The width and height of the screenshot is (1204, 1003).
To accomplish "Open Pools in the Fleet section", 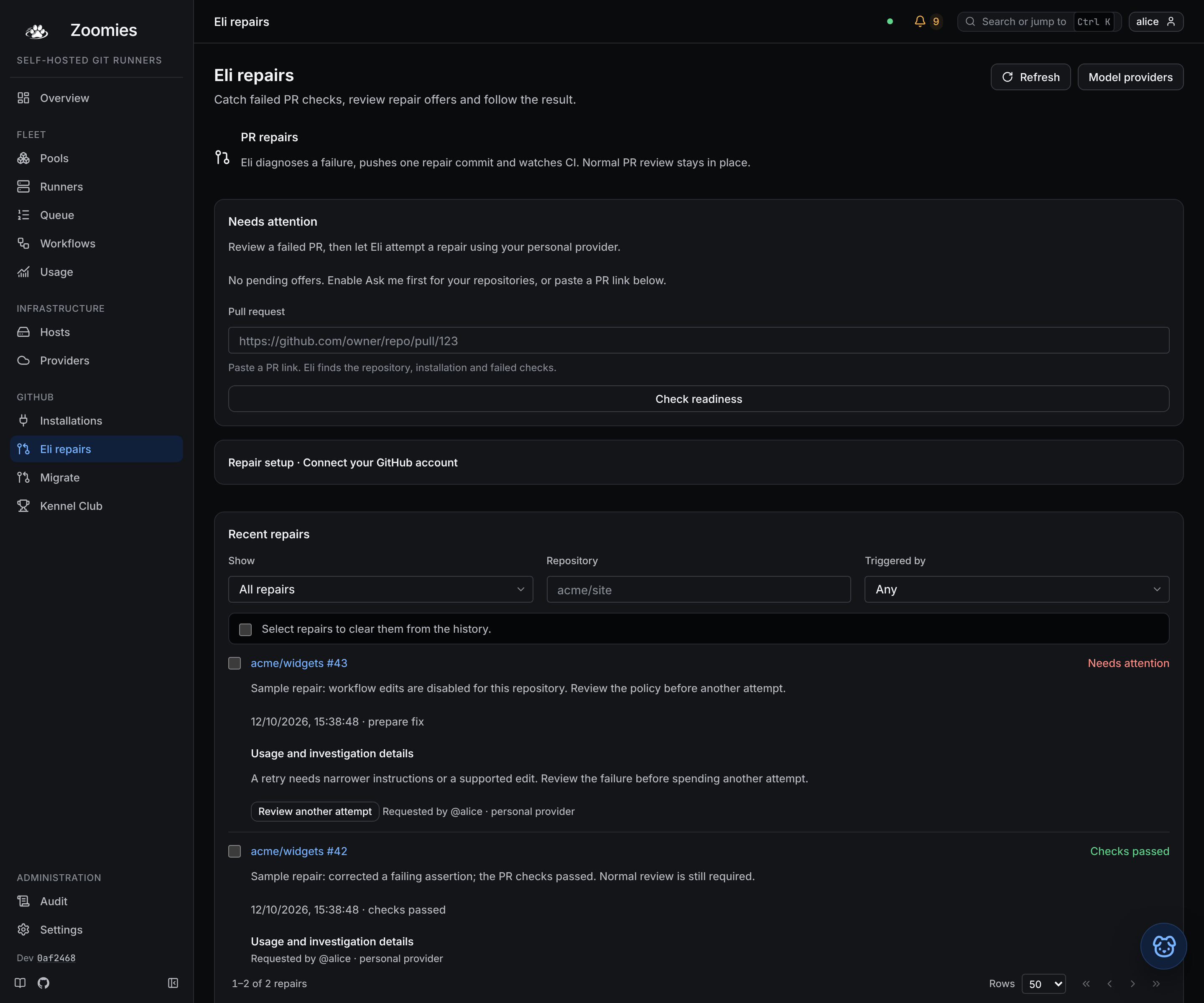I will (96, 158).
